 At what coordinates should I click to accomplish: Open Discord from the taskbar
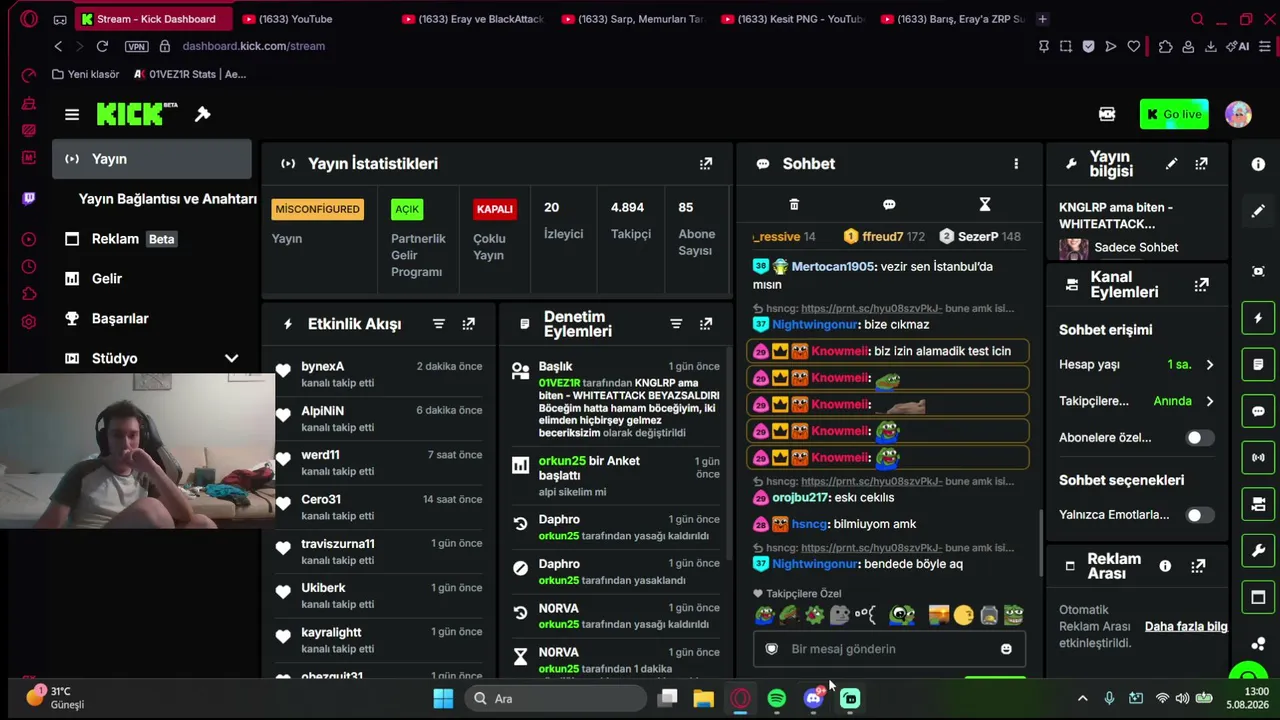pos(814,699)
